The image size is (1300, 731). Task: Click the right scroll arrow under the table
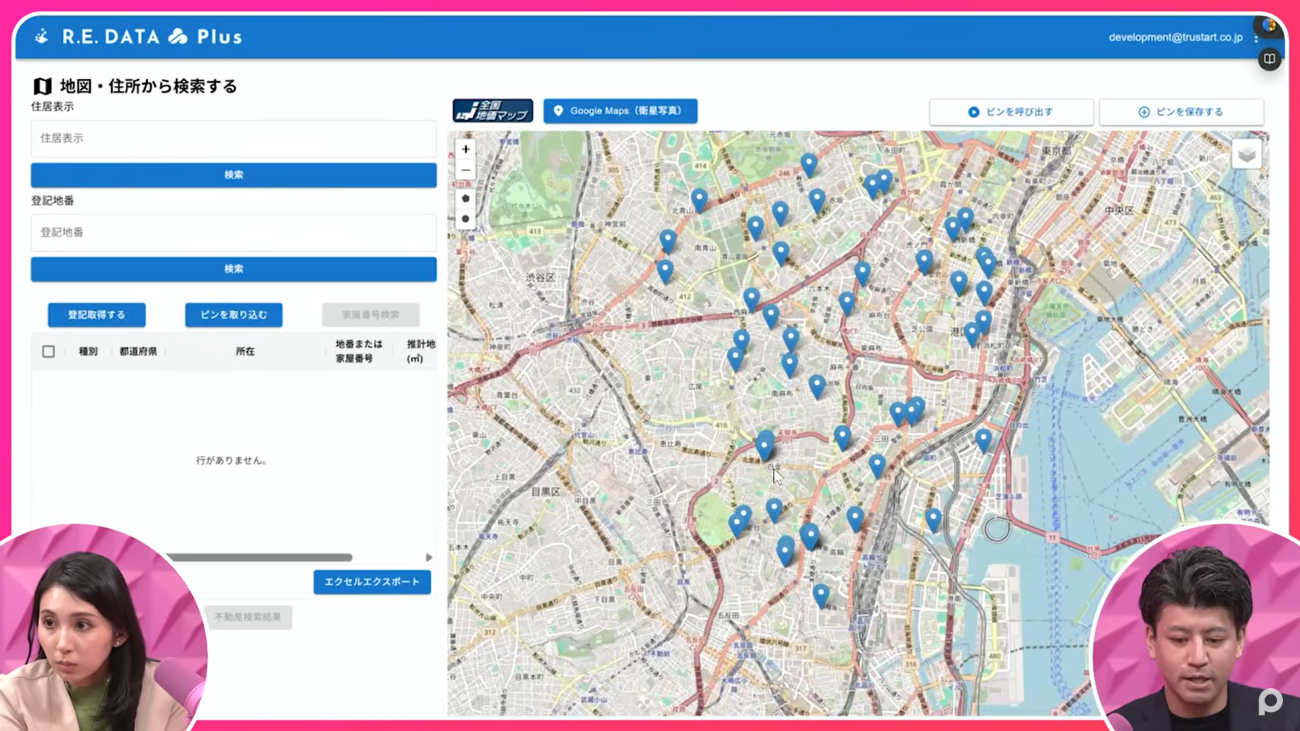click(429, 558)
